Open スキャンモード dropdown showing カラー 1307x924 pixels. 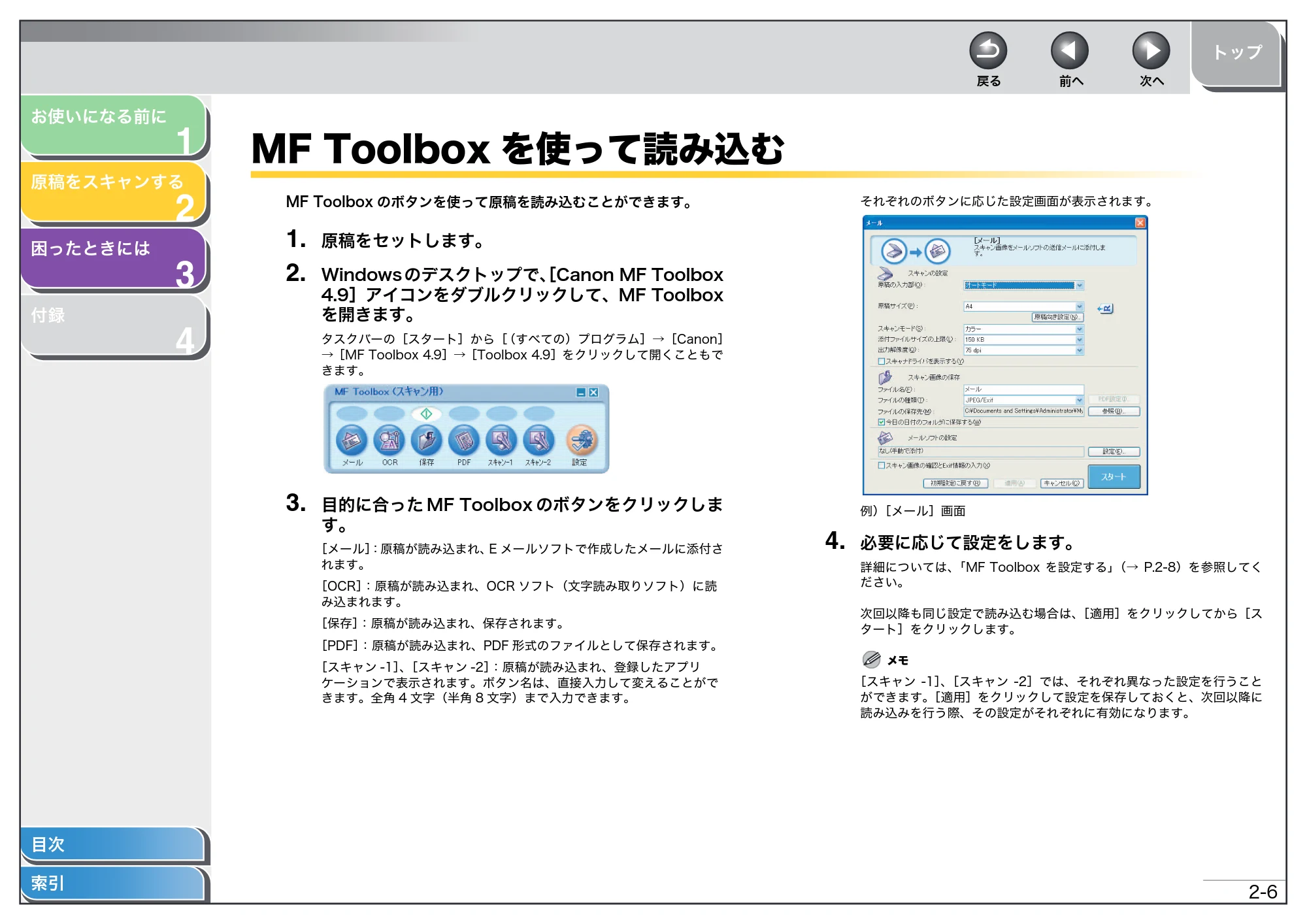click(1023, 329)
